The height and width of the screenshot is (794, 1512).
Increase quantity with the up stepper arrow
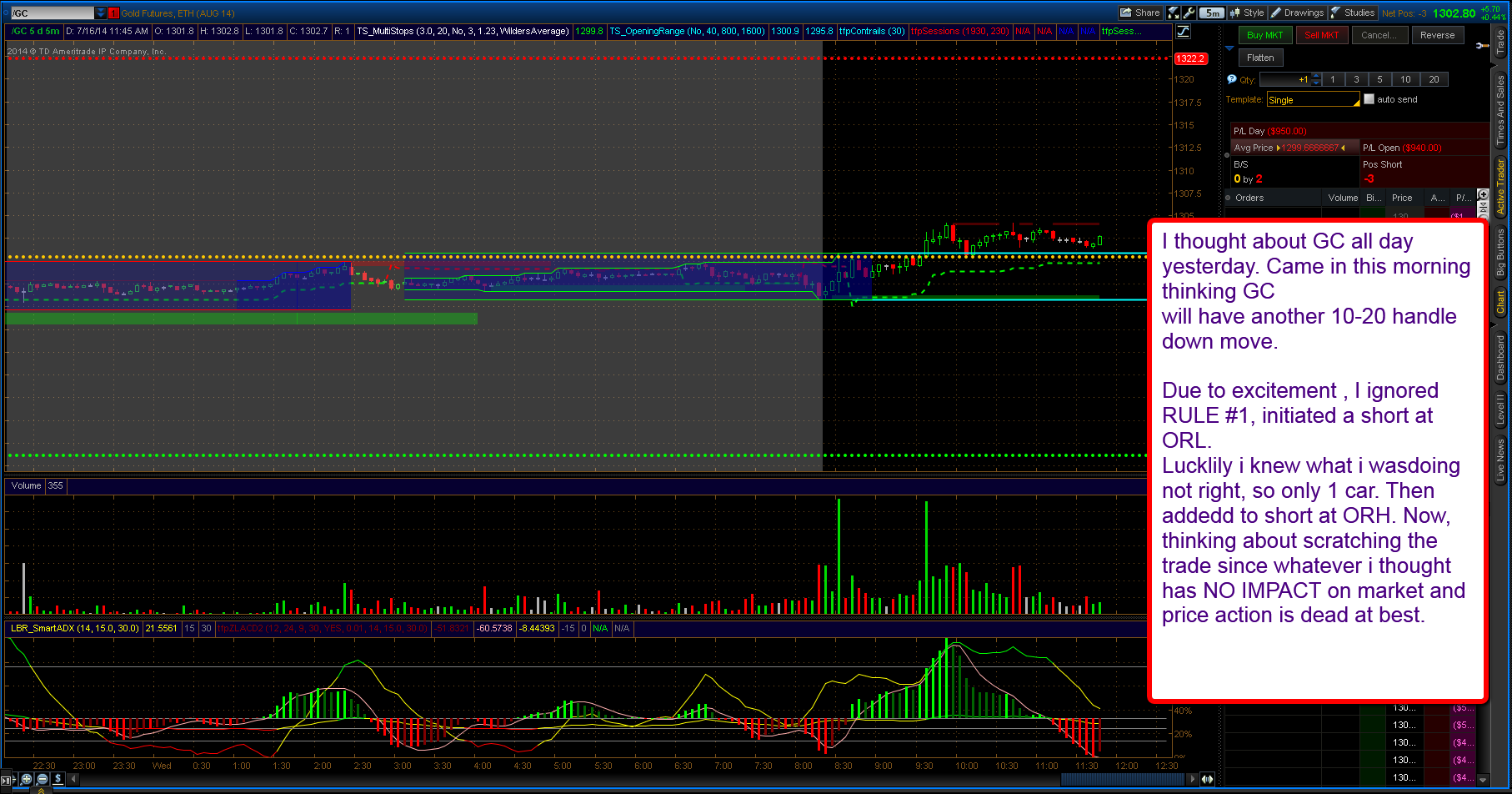click(1317, 76)
